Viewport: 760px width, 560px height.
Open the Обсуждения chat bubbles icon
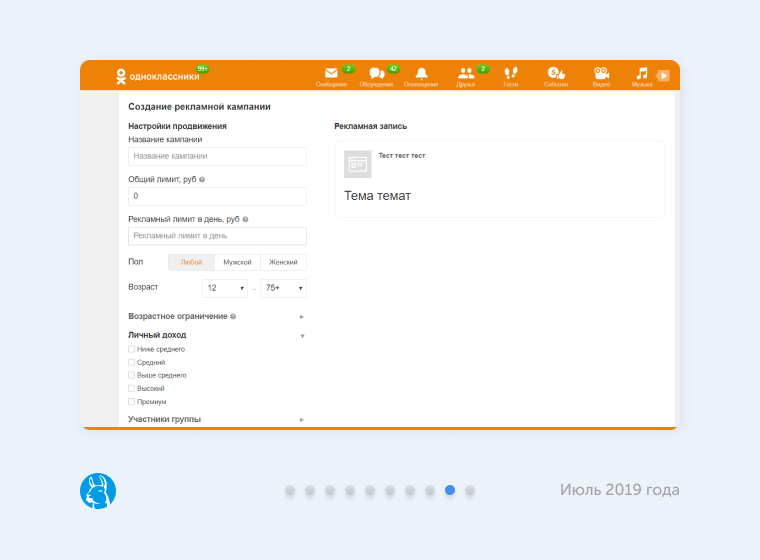coord(376,74)
